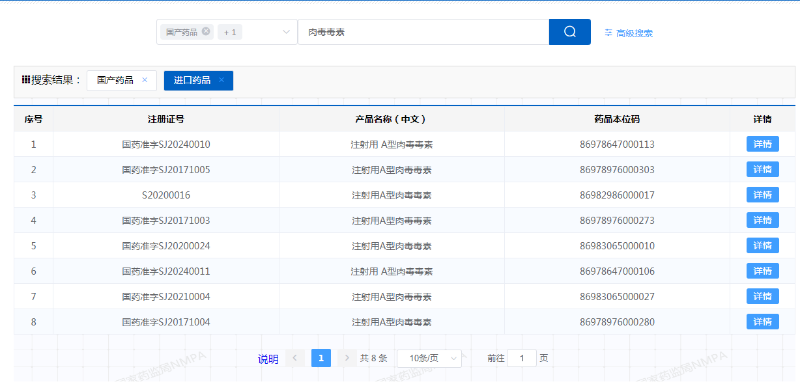Screen dimensions: 800x386
Task: Select registration number 国药准字SJ20210004
Action: pyautogui.click(x=166, y=297)
